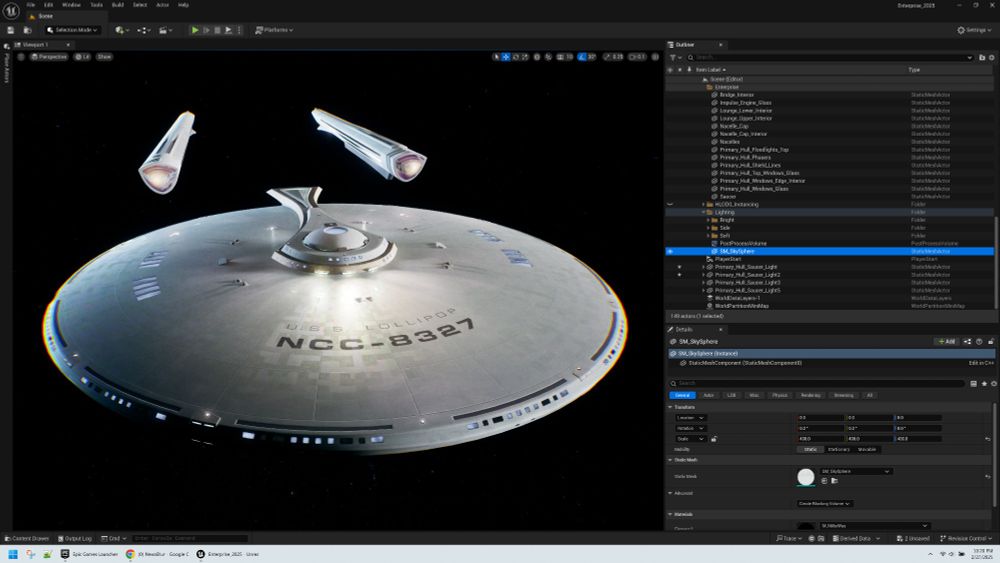Viewport: 1000px width, 563px height.
Task: Select PostProcessVolume in the Outliner
Action: click(743, 244)
